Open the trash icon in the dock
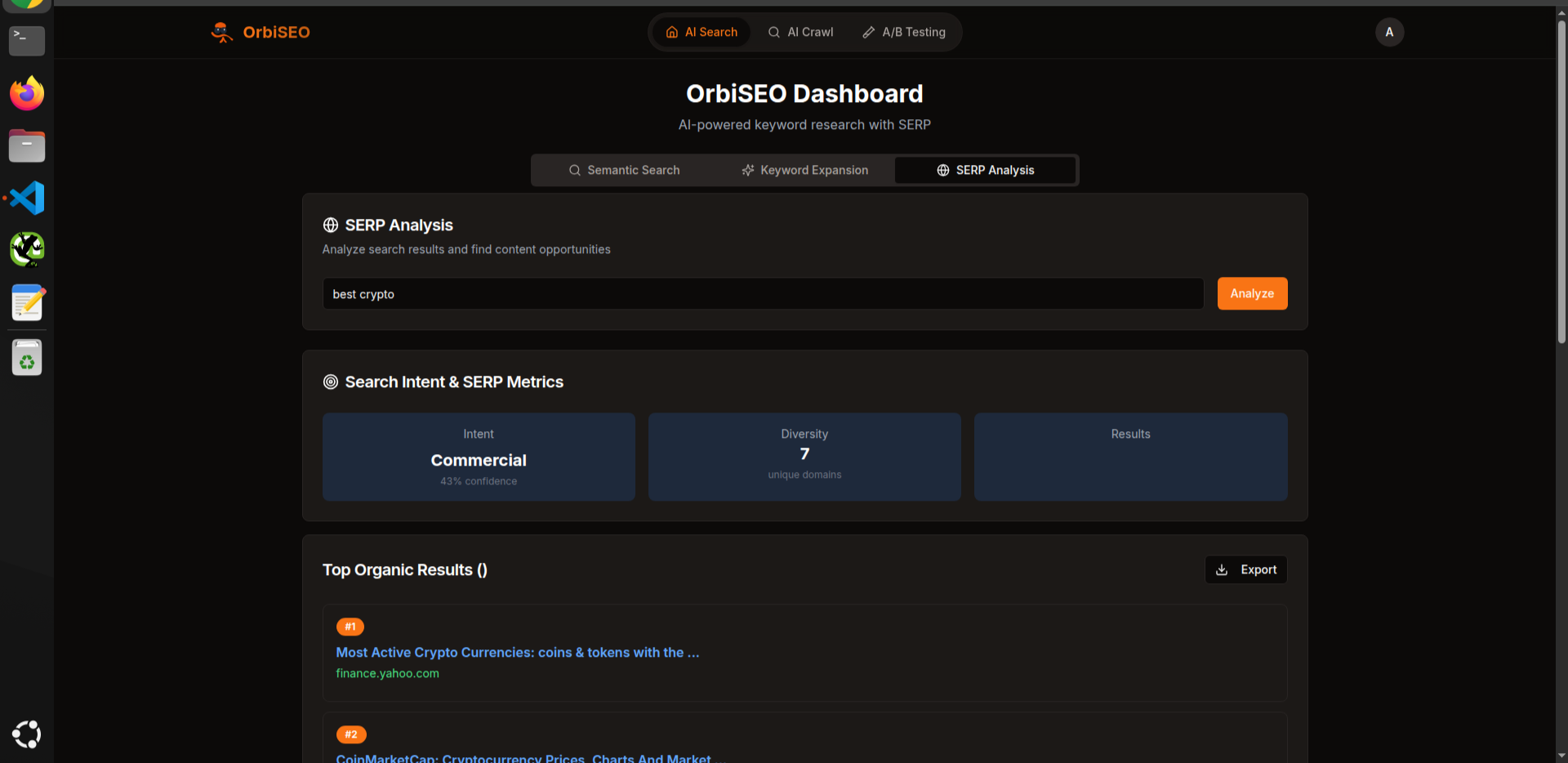 (26, 357)
